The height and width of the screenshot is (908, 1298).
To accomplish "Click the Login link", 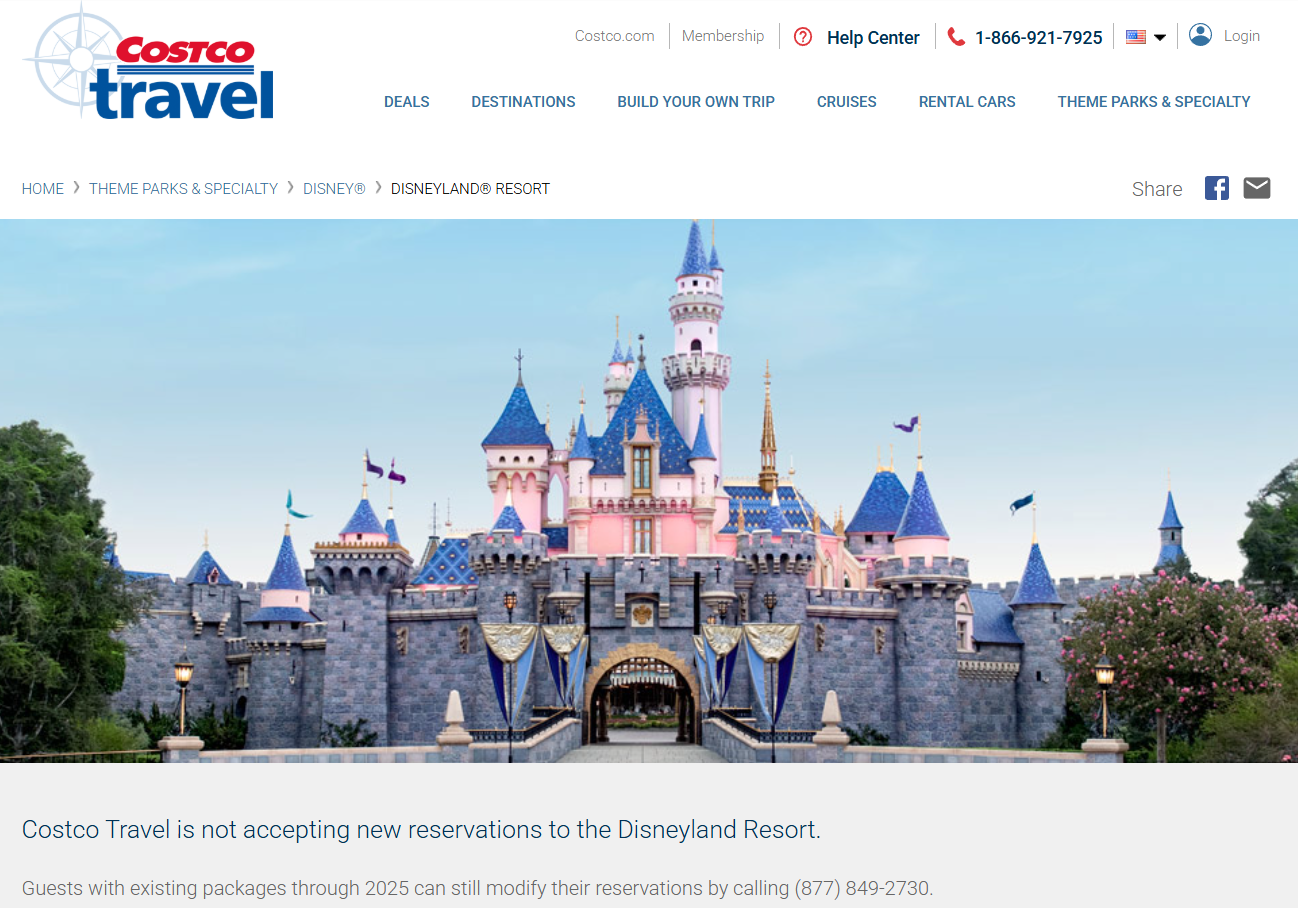I will pos(1241,36).
